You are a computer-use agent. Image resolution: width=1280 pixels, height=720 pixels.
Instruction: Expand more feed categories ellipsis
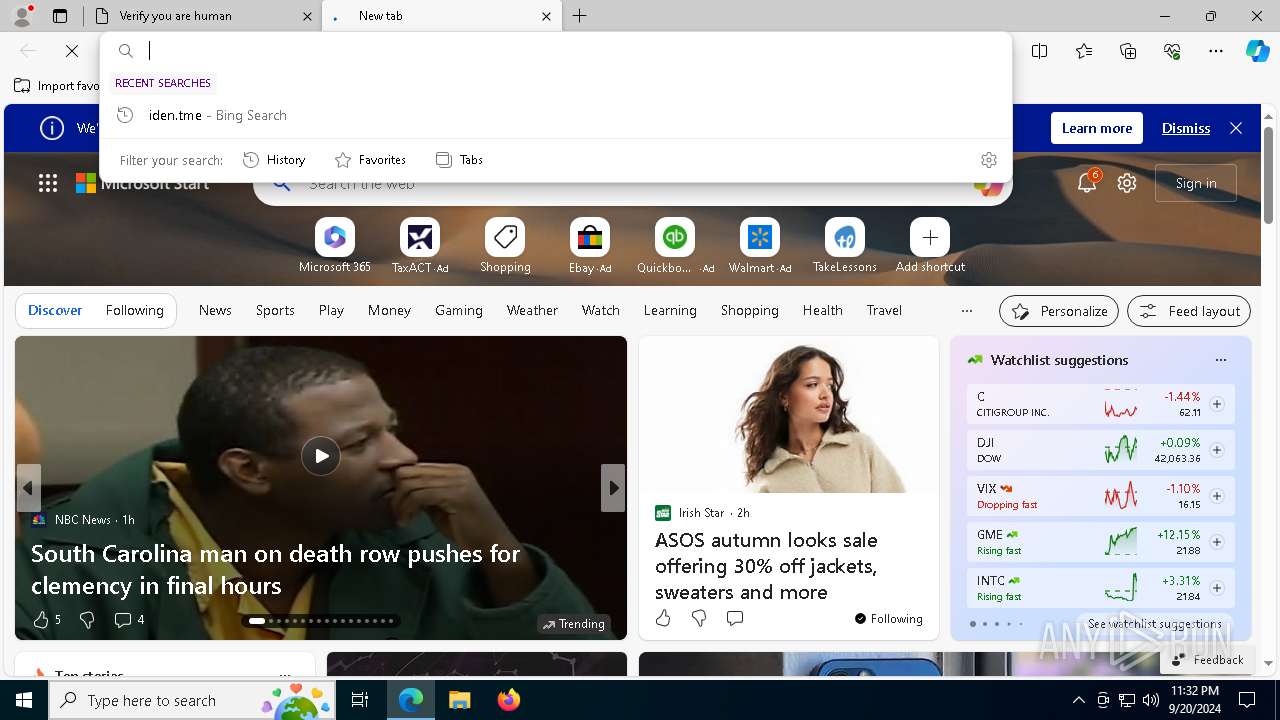[966, 311]
